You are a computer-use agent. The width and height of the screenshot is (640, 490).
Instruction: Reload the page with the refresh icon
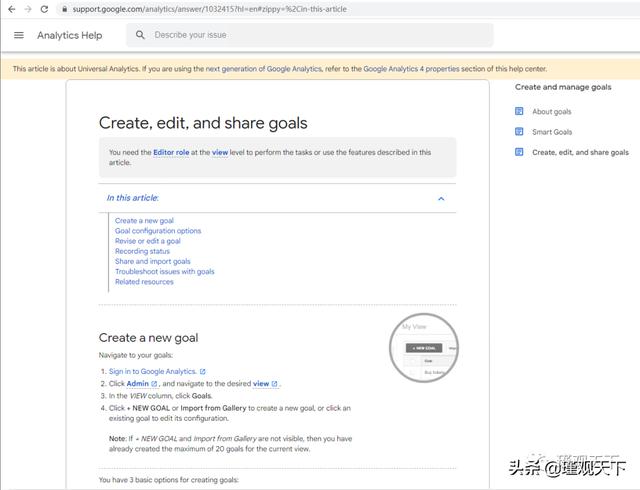(x=44, y=9)
